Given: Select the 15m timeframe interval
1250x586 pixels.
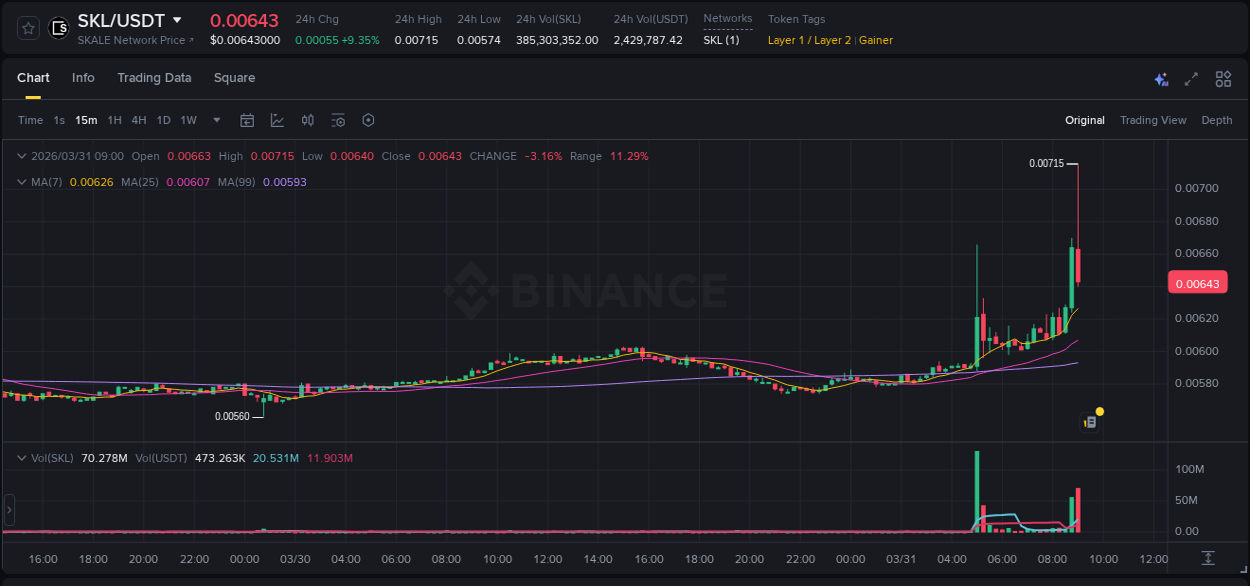Looking at the screenshot, I should [x=86, y=120].
